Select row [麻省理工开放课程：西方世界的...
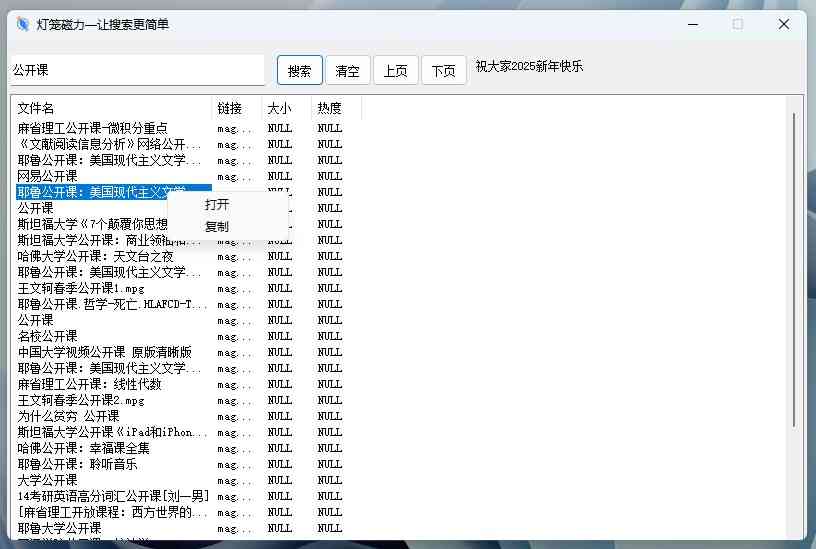The width and height of the screenshot is (816, 549). 112,513
